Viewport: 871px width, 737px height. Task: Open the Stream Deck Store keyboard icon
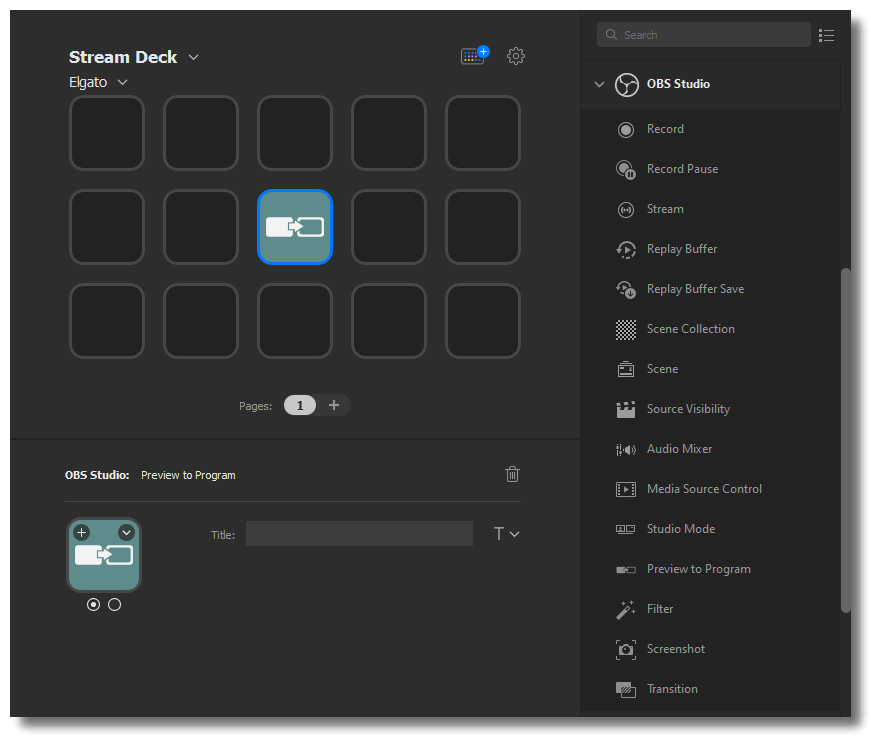[x=474, y=56]
